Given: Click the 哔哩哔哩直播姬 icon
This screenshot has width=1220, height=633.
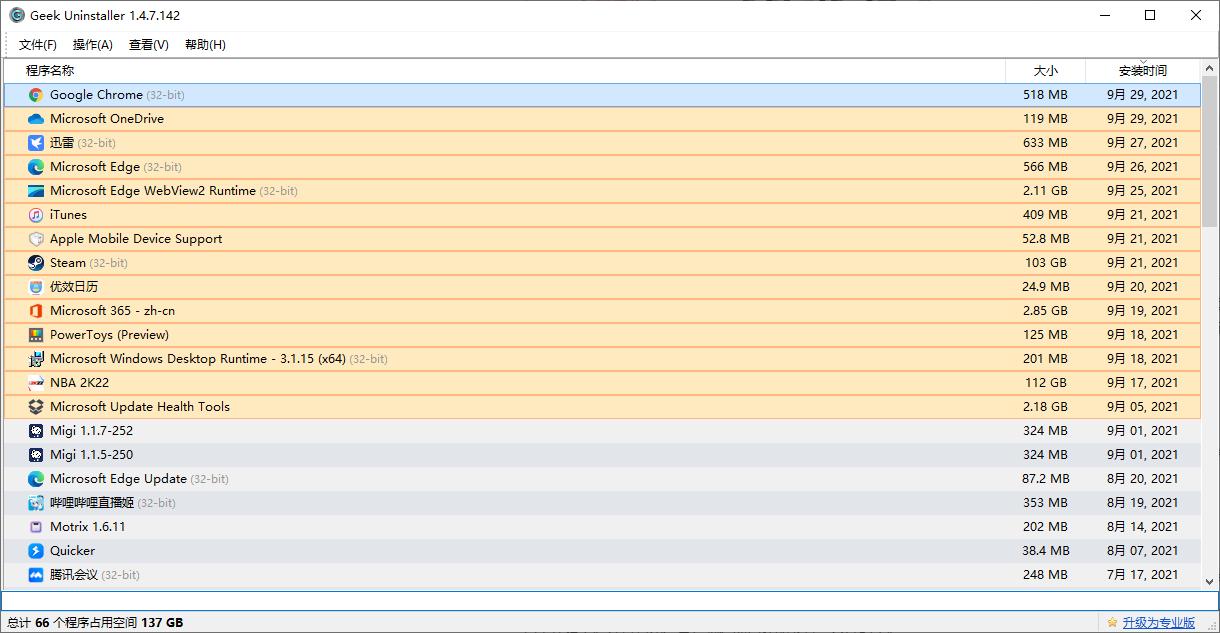Looking at the screenshot, I should pos(36,503).
